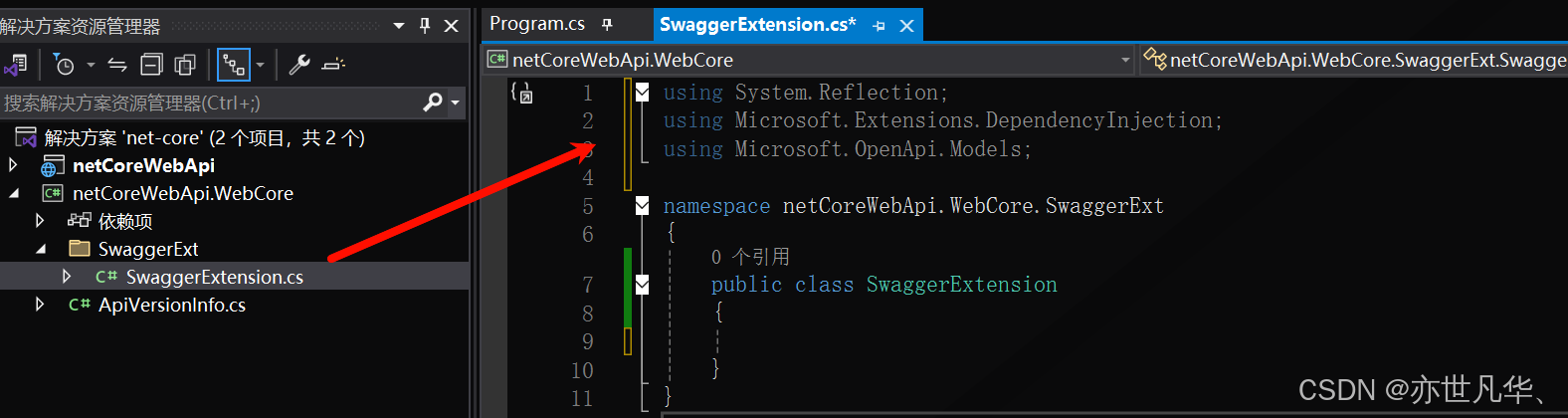Image resolution: width=1568 pixels, height=418 pixels.
Task: Click the solutions and folders view switch icon
Action: tap(15, 65)
